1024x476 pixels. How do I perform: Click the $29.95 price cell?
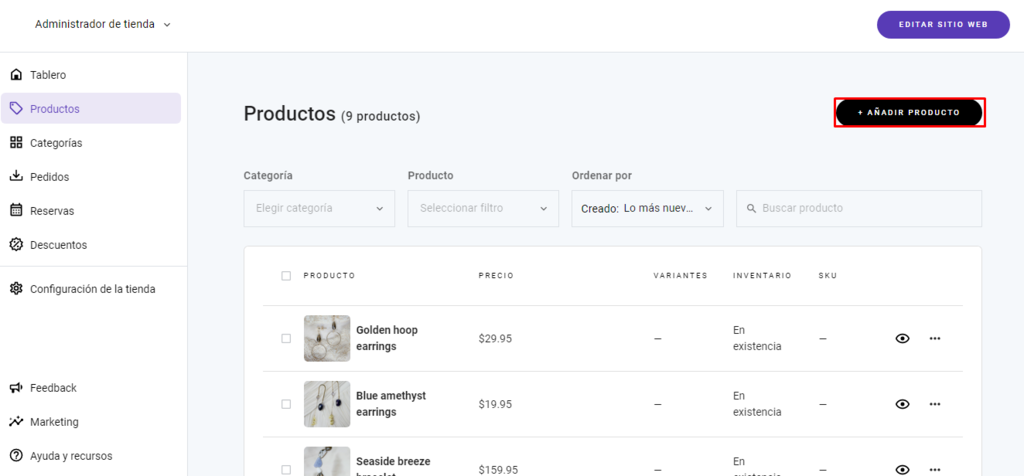495,338
